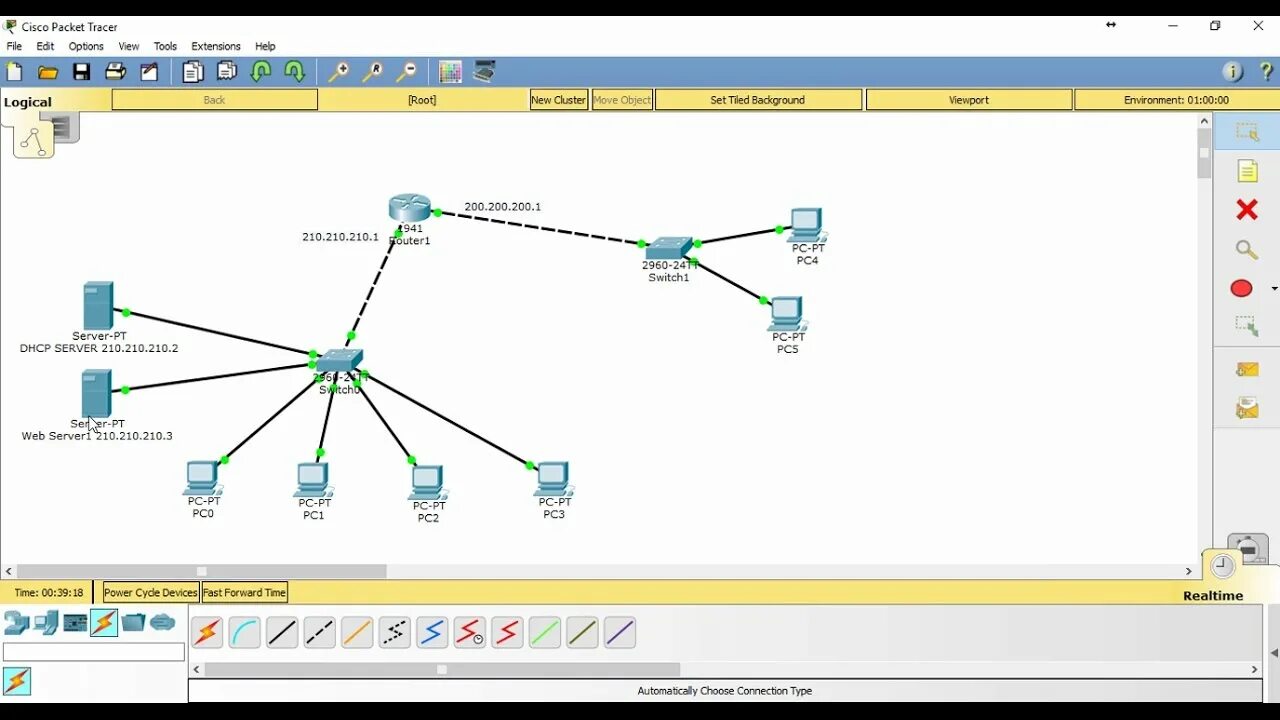Open the View menu
Image resolution: width=1280 pixels, height=720 pixels.
click(129, 46)
